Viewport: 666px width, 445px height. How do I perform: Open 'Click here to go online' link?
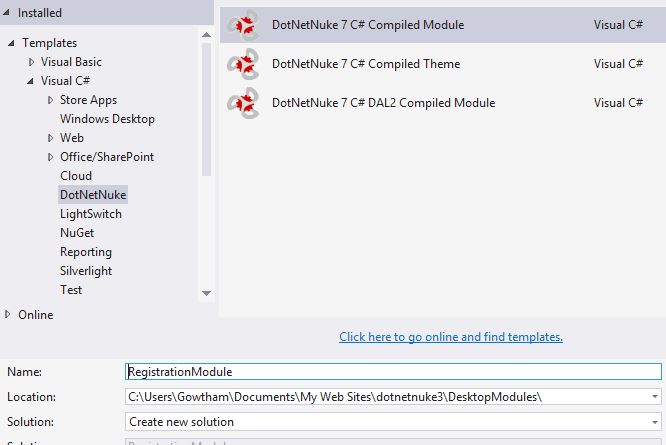[x=451, y=337]
